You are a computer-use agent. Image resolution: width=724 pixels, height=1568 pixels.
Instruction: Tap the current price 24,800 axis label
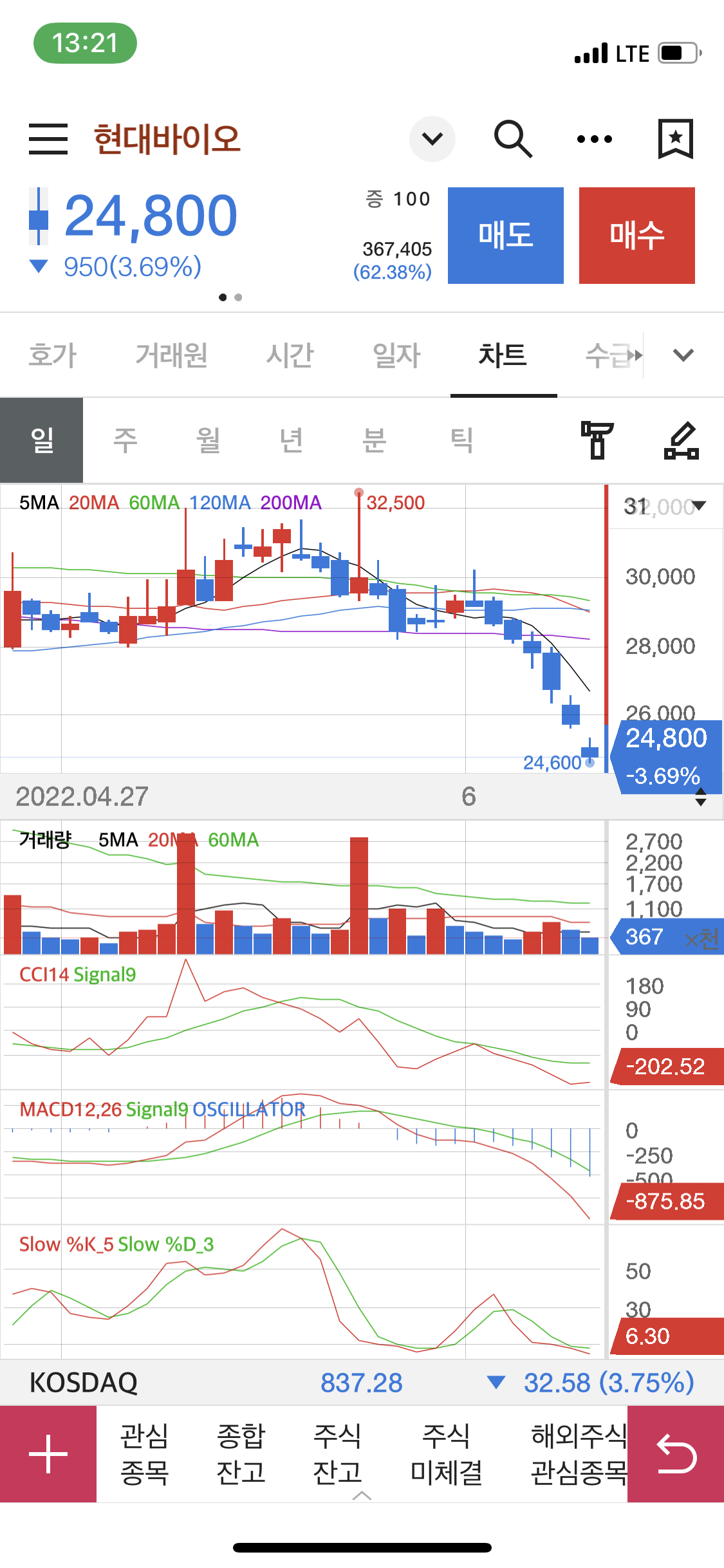tap(666, 757)
